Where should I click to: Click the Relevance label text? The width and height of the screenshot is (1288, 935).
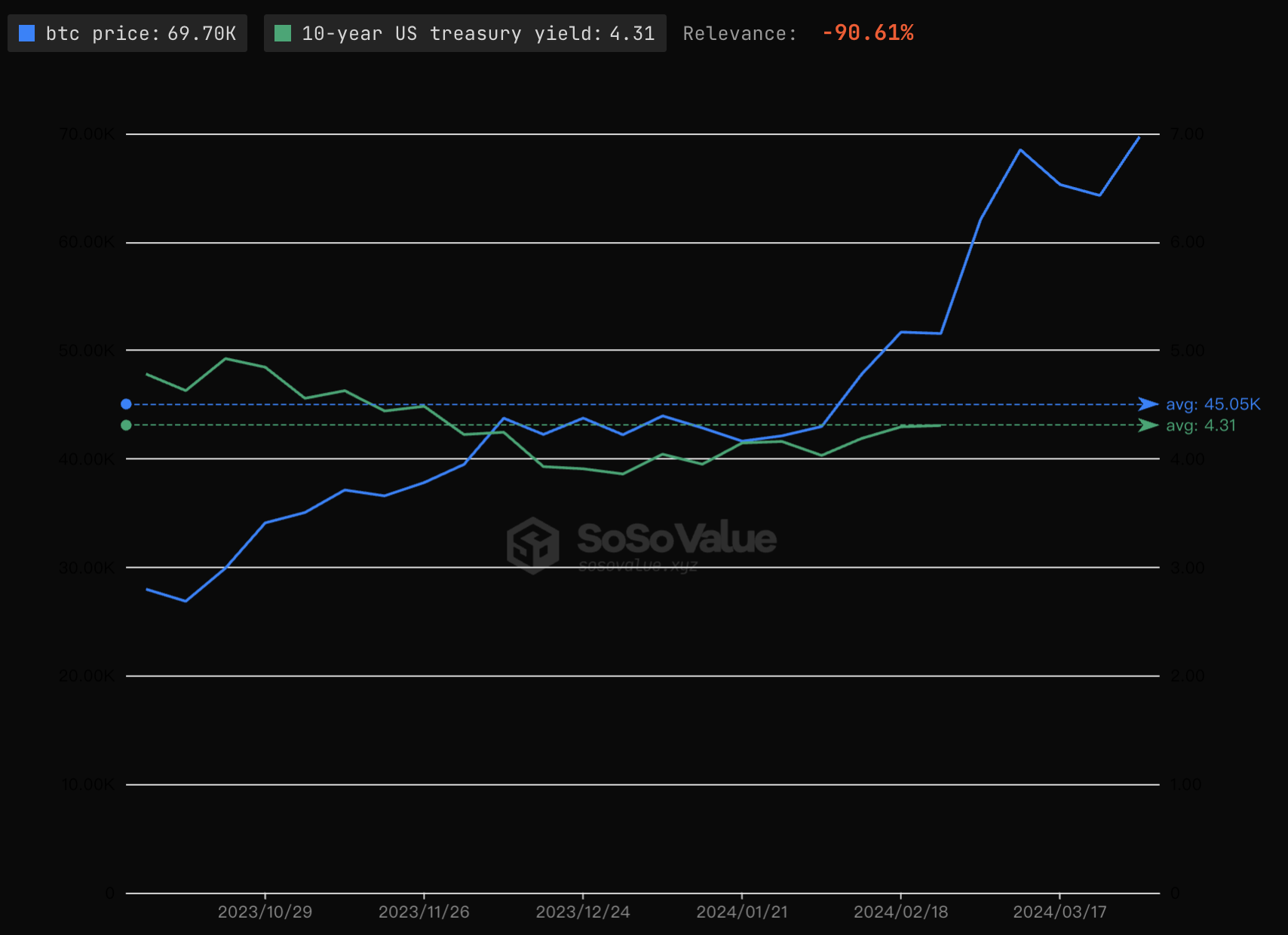coord(739,34)
